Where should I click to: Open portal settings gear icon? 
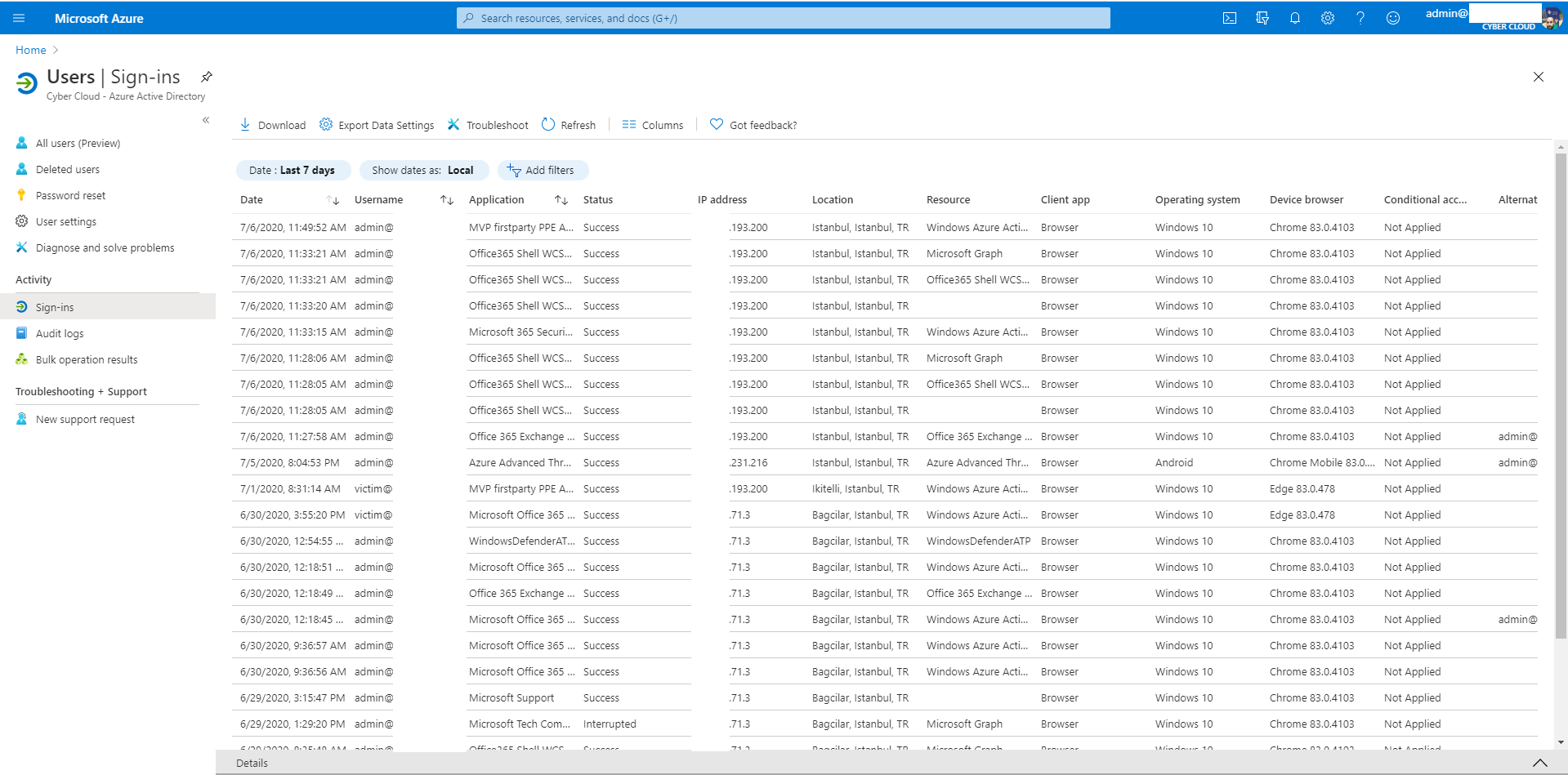pos(1327,18)
